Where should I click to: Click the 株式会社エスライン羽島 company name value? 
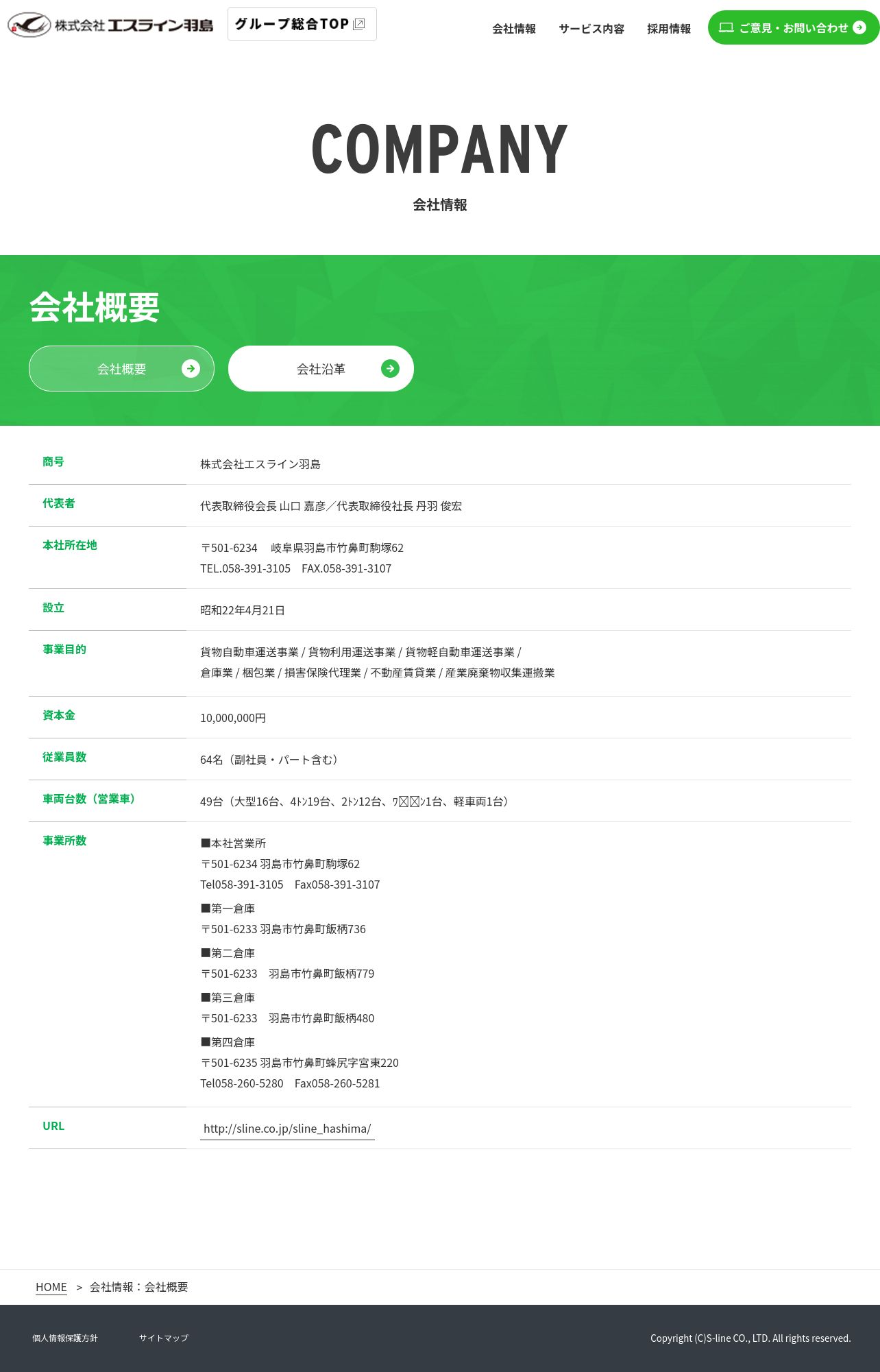[260, 464]
